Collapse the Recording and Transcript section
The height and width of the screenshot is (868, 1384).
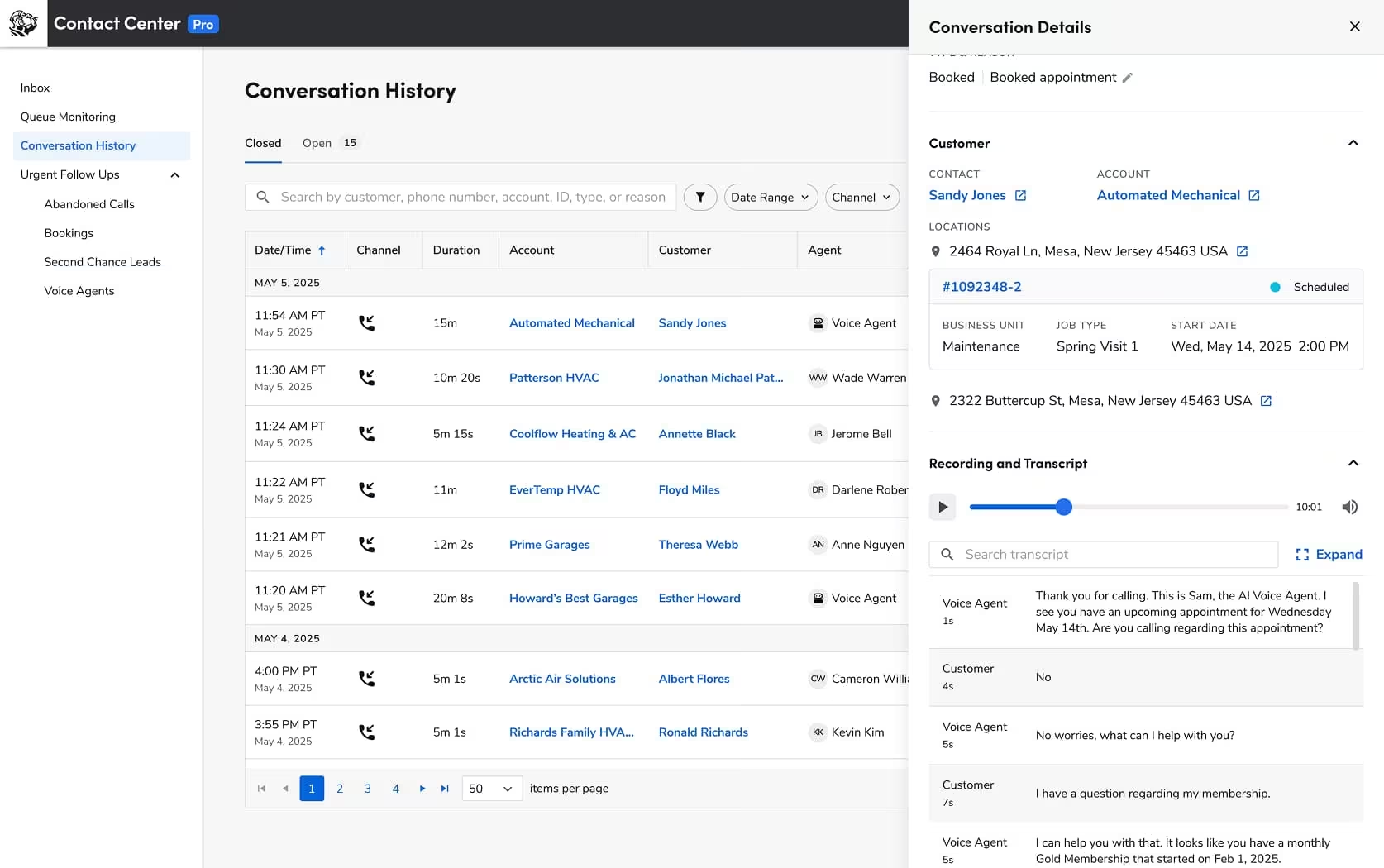pyautogui.click(x=1353, y=464)
